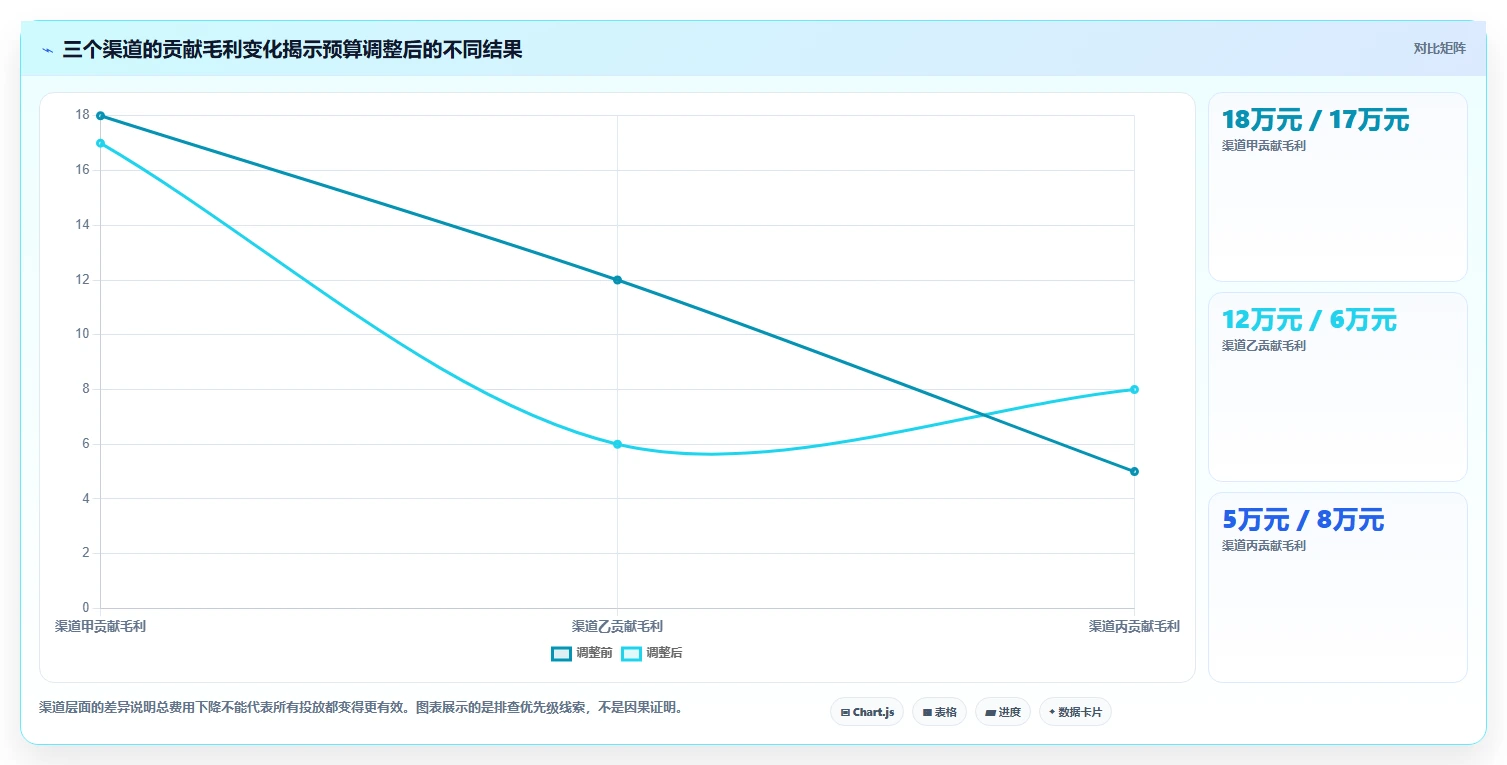This screenshot has width=1507, height=765.
Task: Click the 18万元 / 17万元 card value
Action: pyautogui.click(x=1315, y=120)
